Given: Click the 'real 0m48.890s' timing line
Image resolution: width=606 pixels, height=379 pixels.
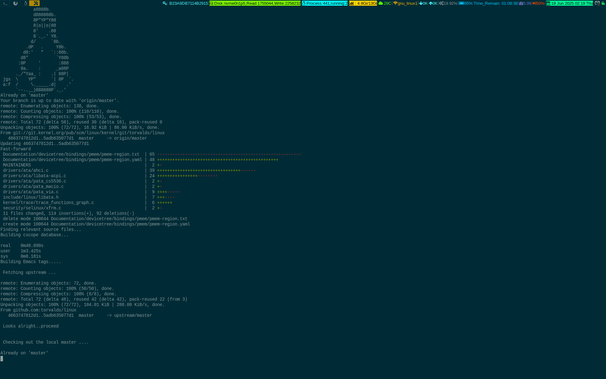Looking at the screenshot, I should [22, 246].
